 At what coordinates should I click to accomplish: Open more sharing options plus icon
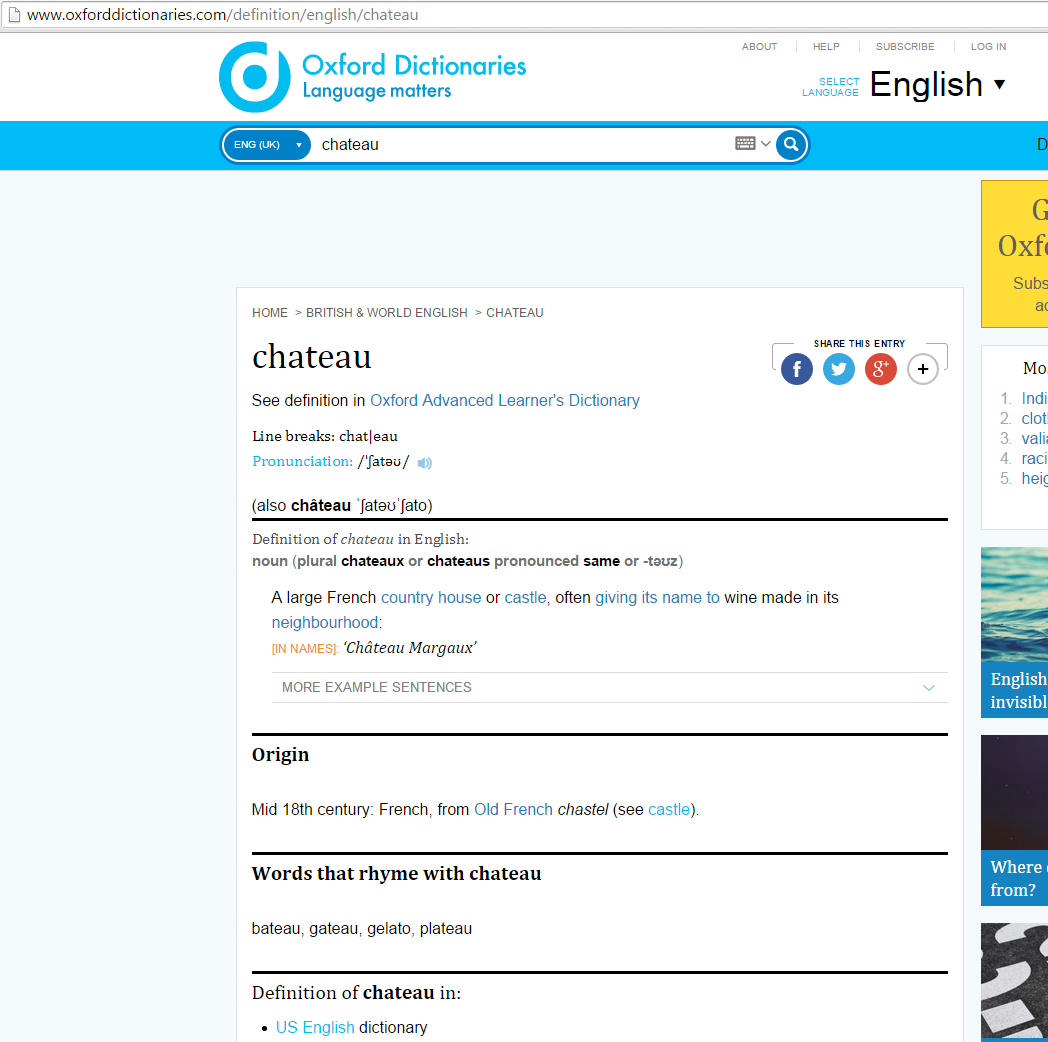923,369
